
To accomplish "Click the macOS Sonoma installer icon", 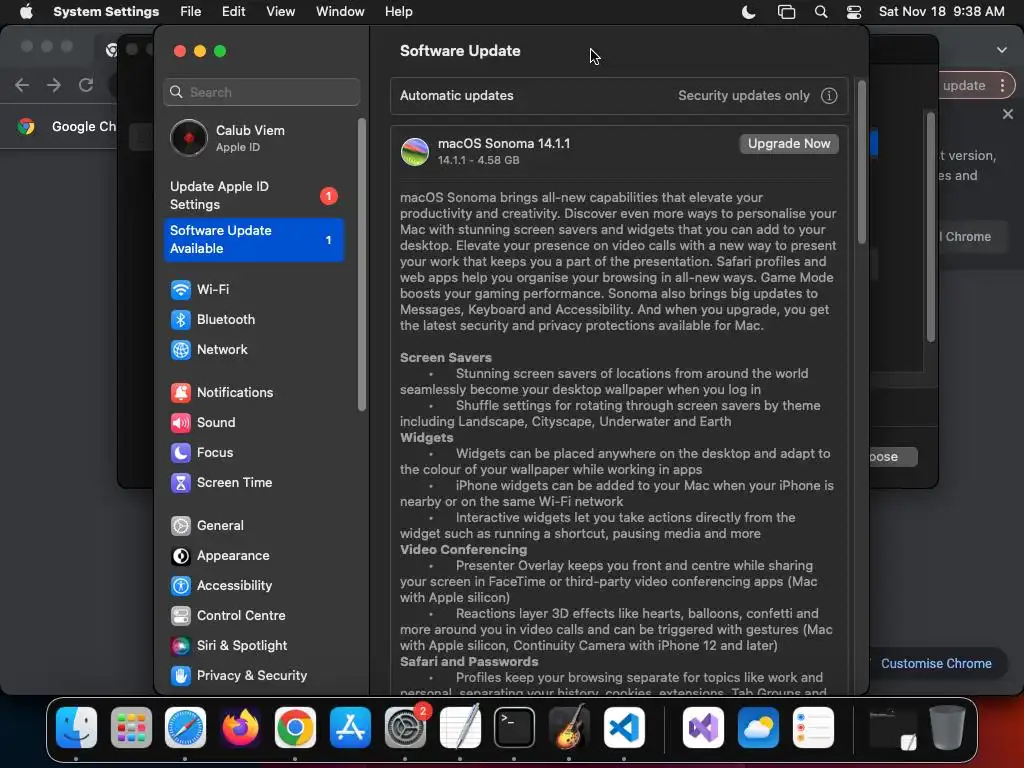I will pyautogui.click(x=415, y=152).
